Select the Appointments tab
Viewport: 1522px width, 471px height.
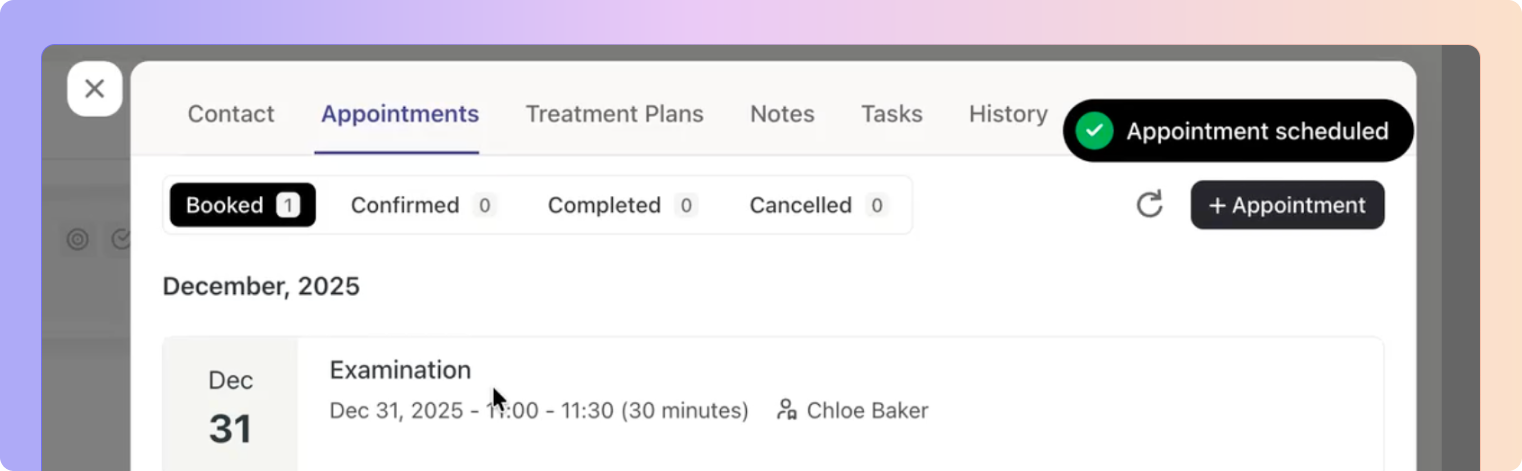coord(400,114)
